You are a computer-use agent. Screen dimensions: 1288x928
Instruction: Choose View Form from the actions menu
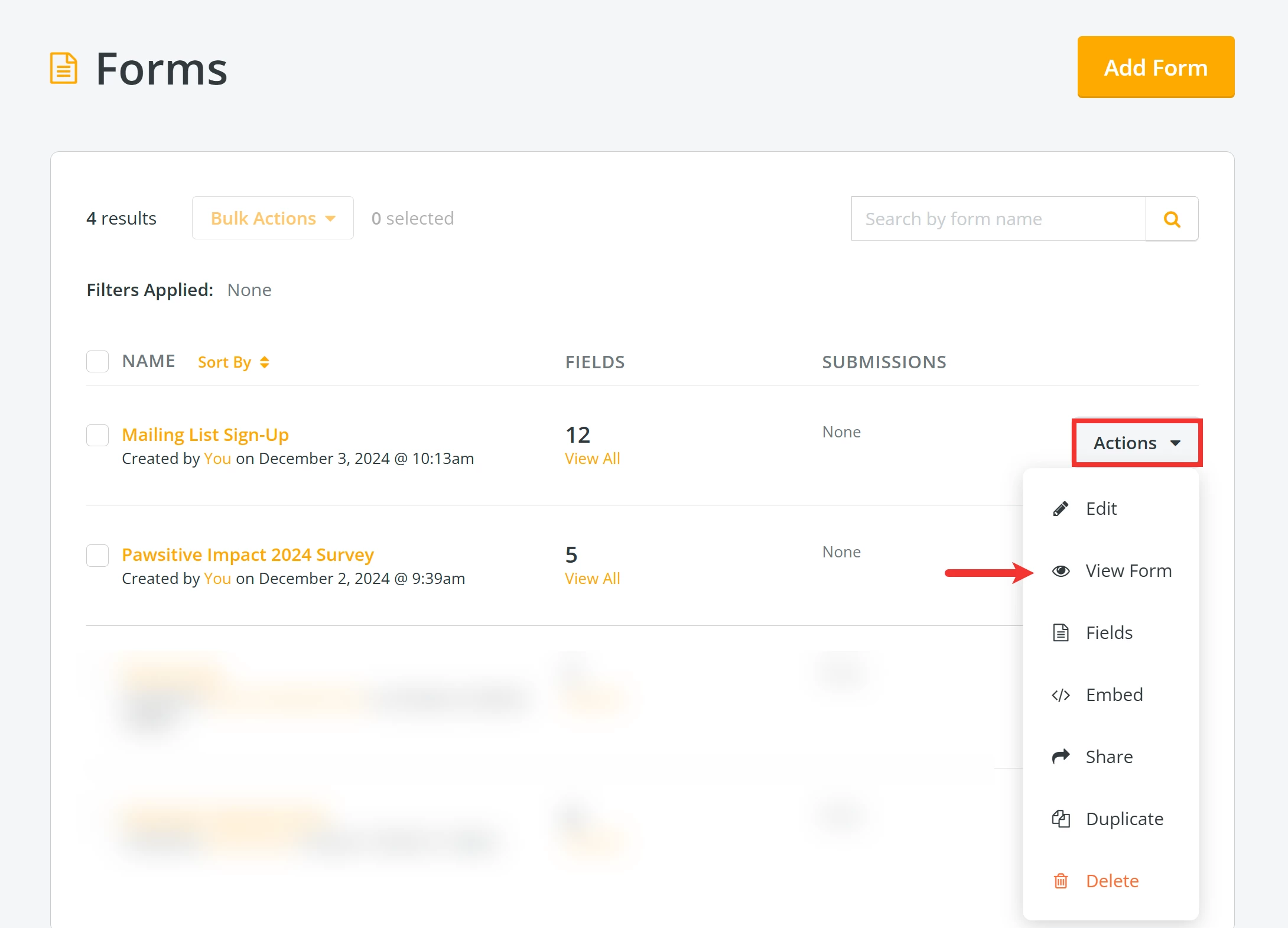point(1128,571)
